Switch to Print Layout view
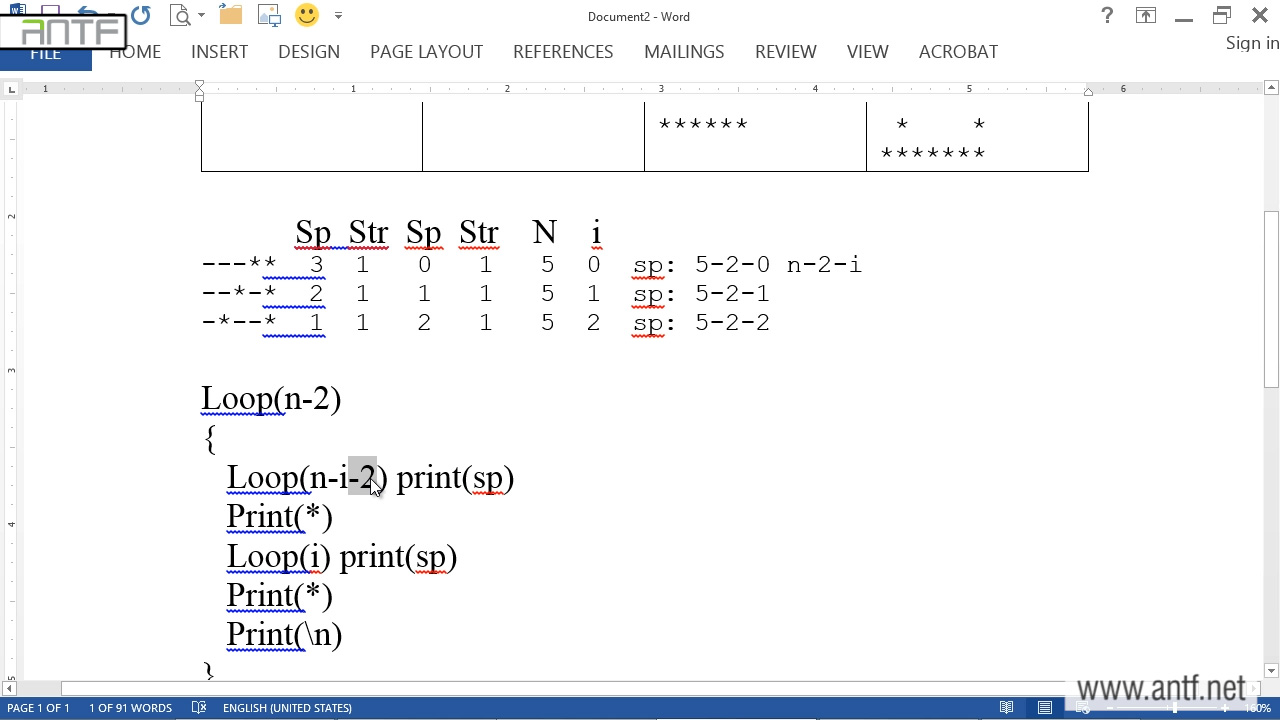The width and height of the screenshot is (1280, 720). click(x=1045, y=708)
